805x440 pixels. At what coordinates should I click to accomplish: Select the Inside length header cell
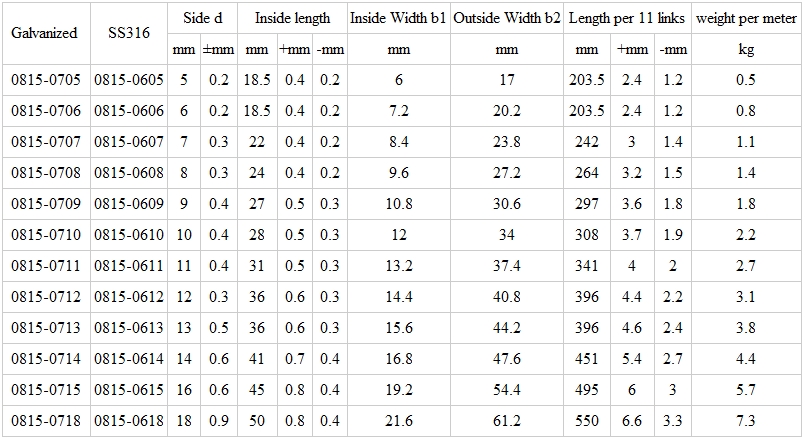(292, 18)
